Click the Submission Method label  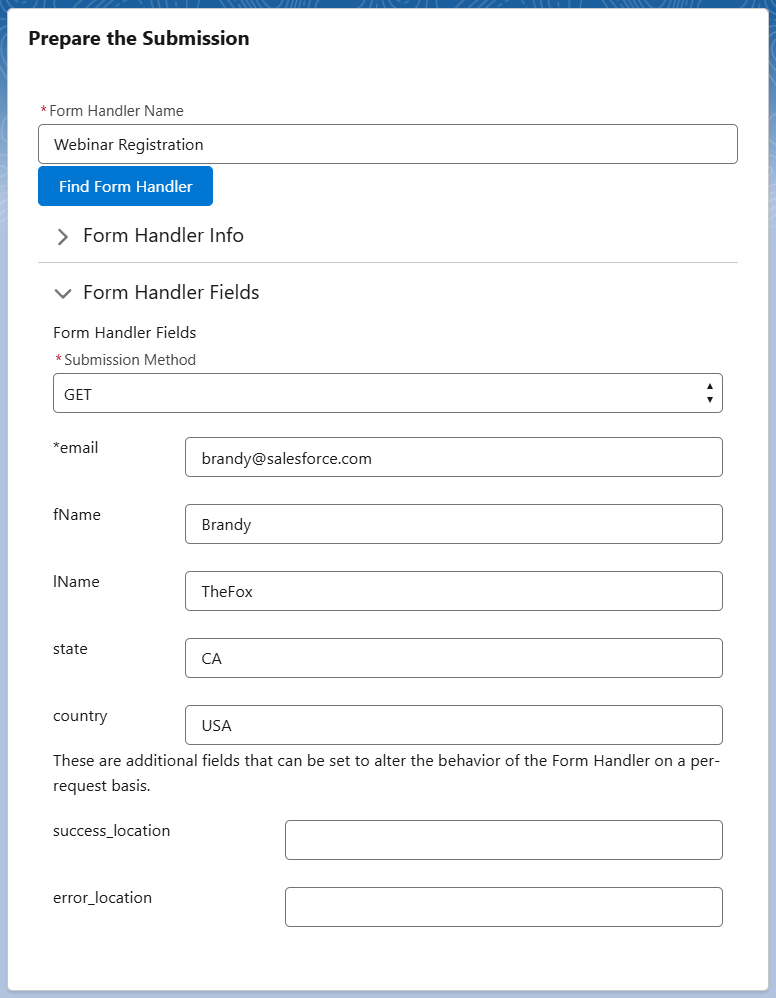tap(130, 360)
